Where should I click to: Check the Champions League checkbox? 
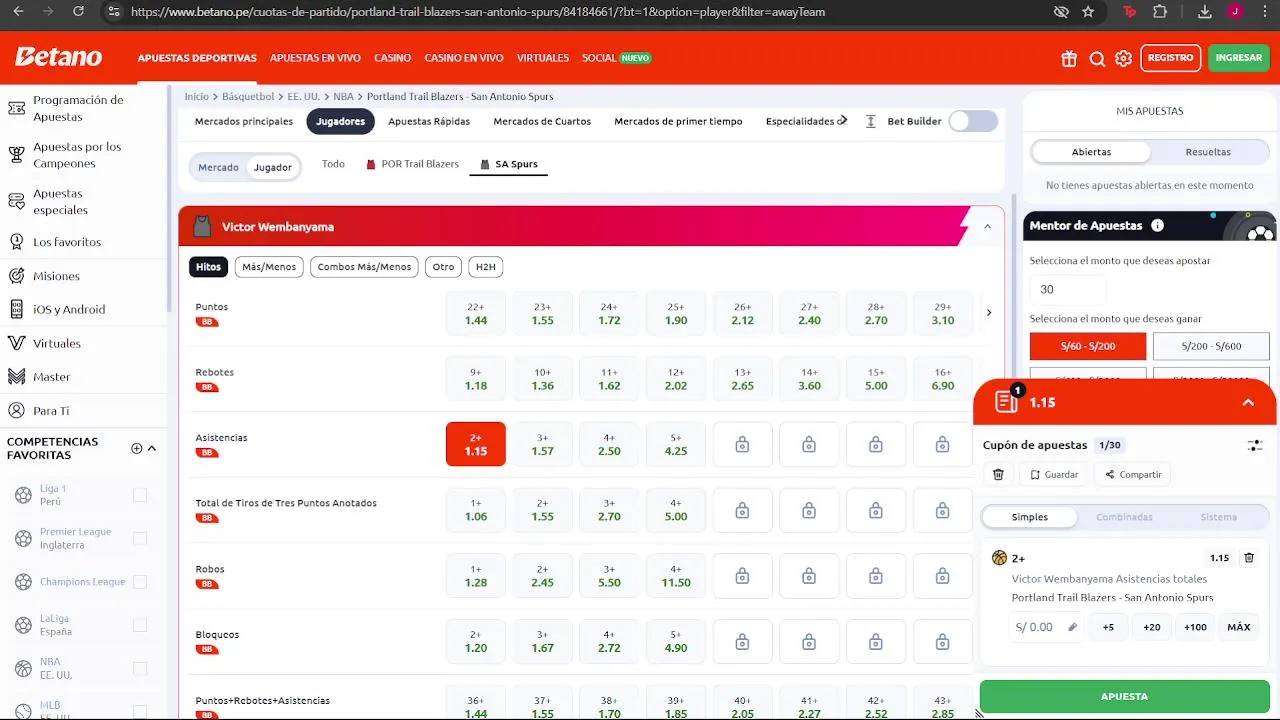point(140,582)
